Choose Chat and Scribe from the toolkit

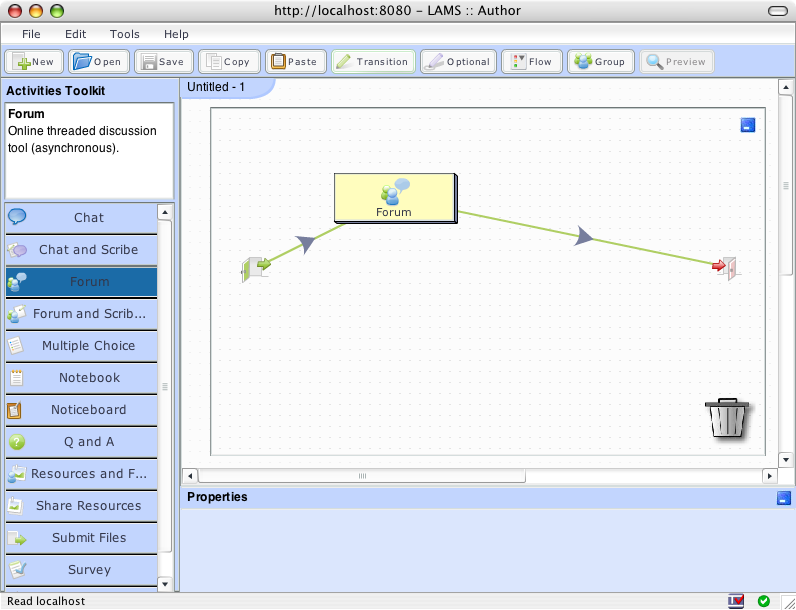(x=88, y=250)
